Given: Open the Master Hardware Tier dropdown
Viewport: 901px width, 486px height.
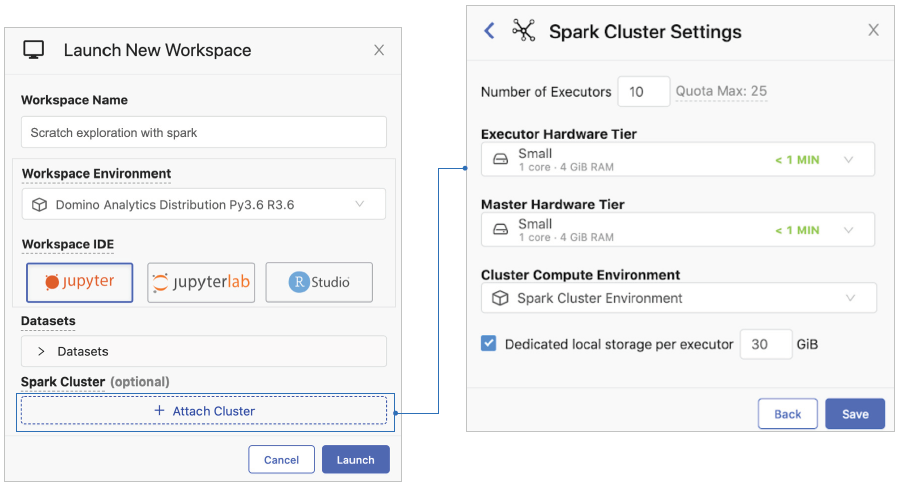Looking at the screenshot, I should point(849,230).
